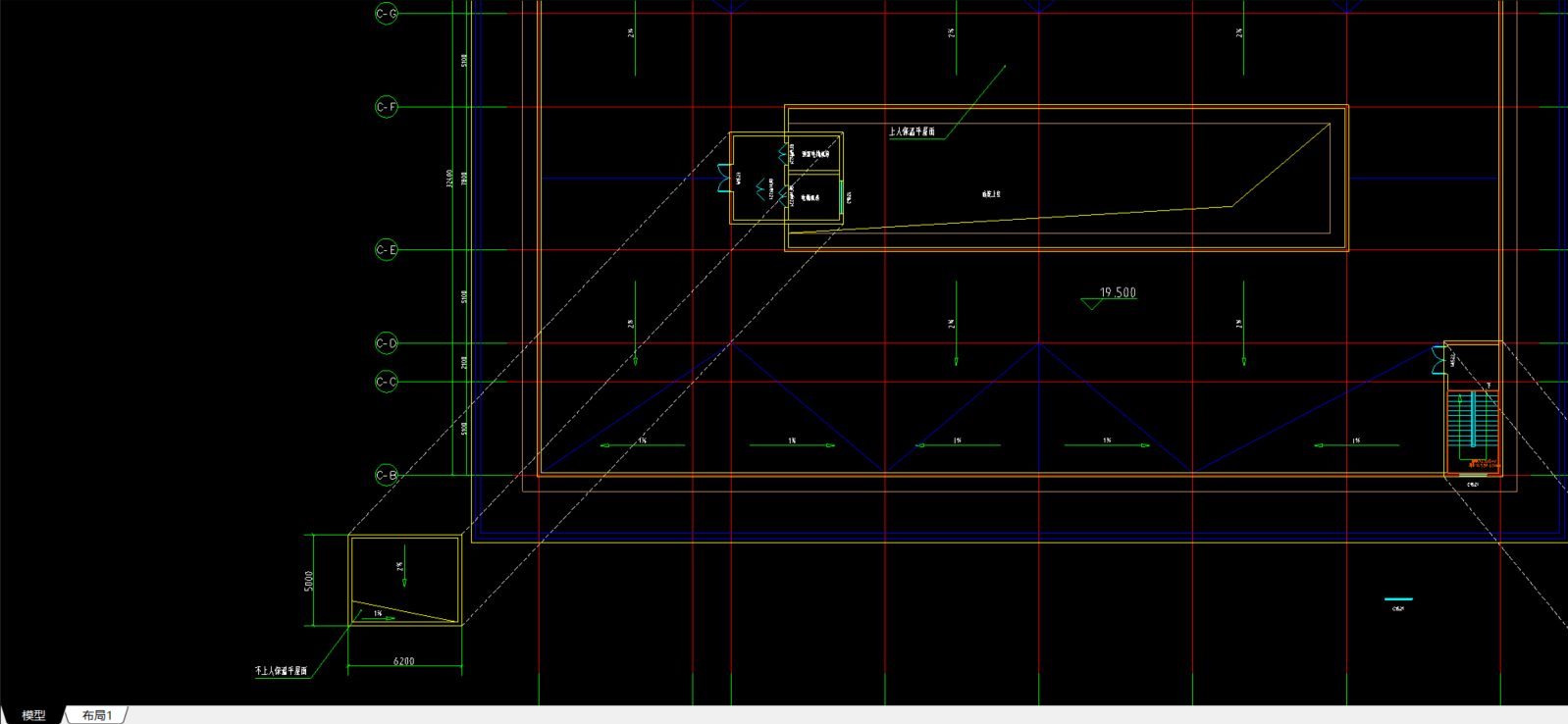Select the standalone cyan window symbol at bottom right
Screen dimensions: 1568x724
[x=1398, y=598]
